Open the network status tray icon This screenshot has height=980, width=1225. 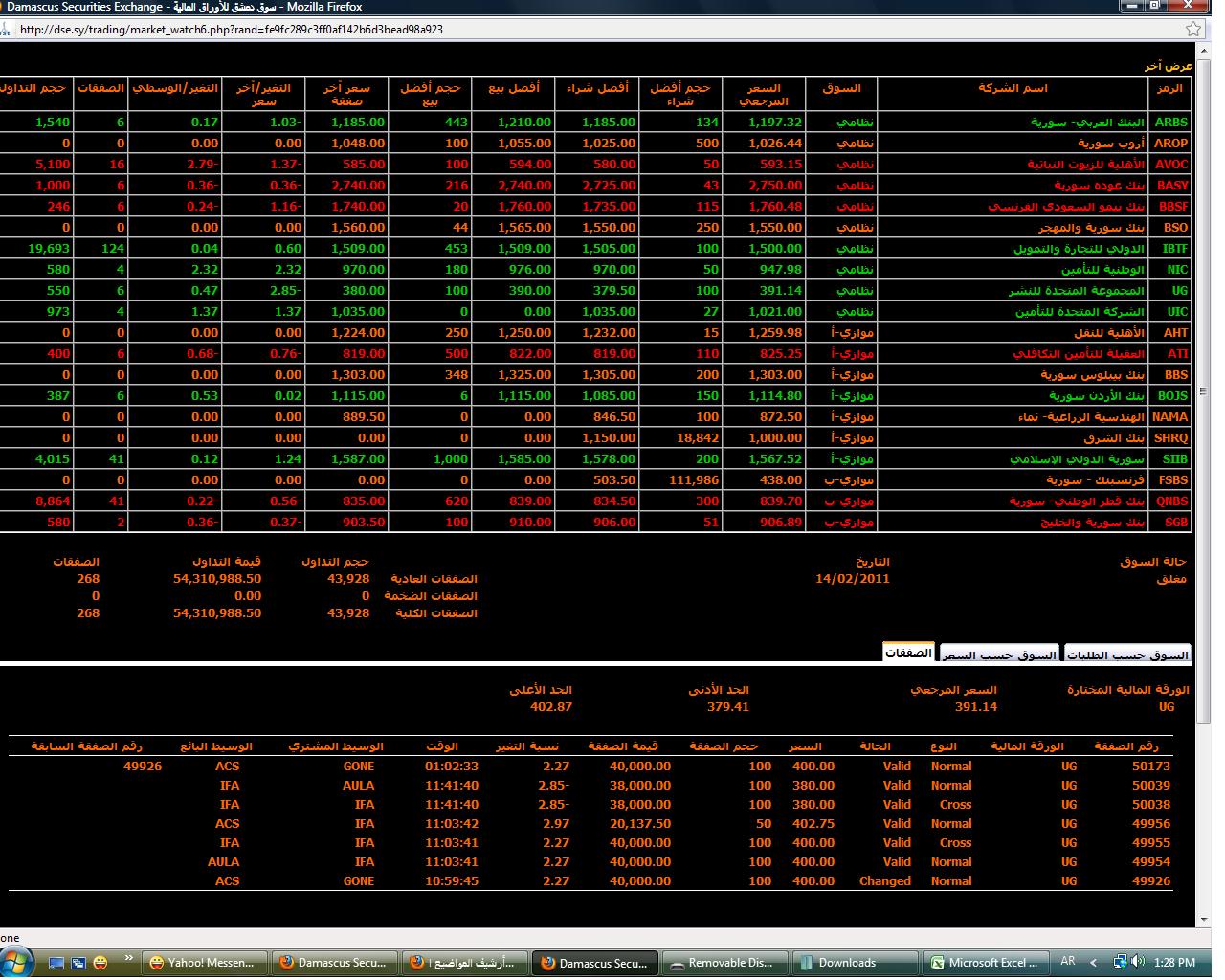[x=1119, y=962]
